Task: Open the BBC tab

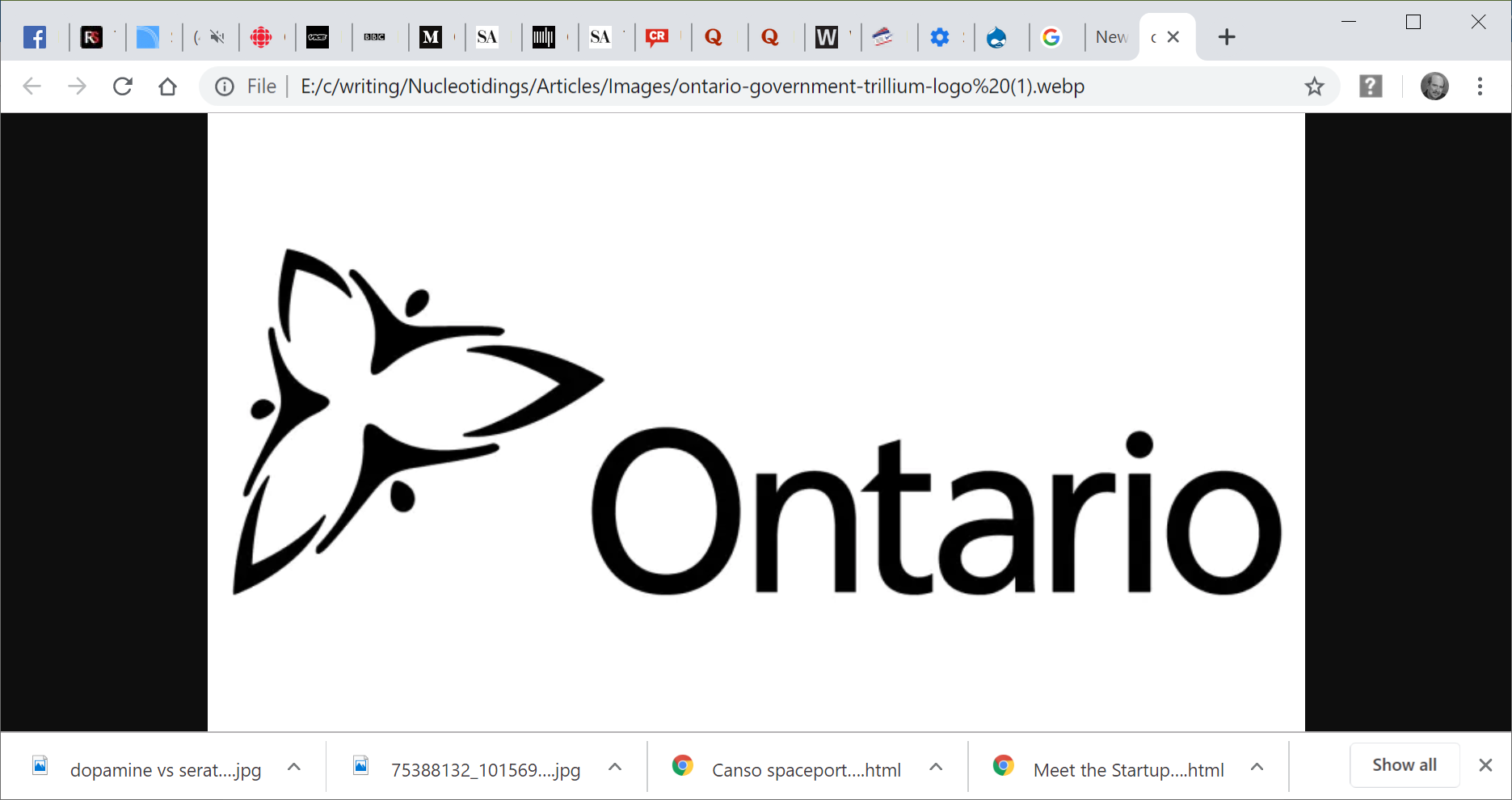Action: click(374, 37)
